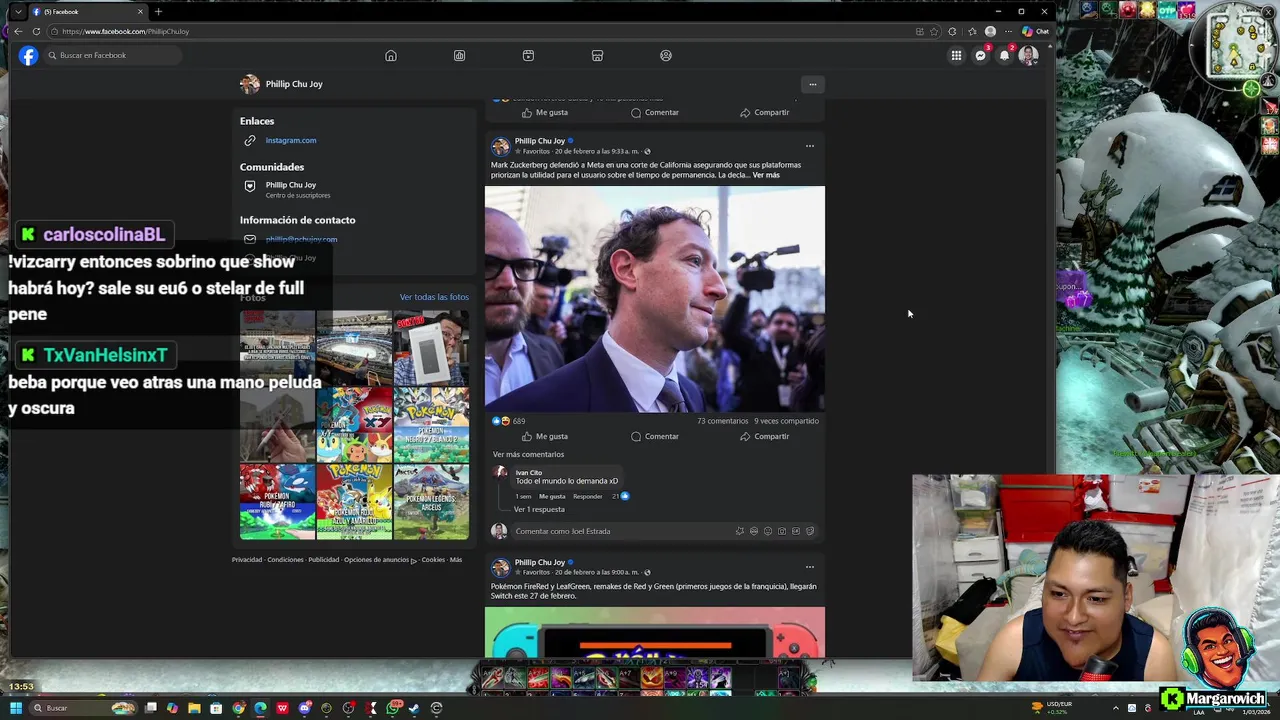This screenshot has width=1280, height=720.
Task: Like Ivan Cito's comment with Me gusta
Action: [x=552, y=496]
